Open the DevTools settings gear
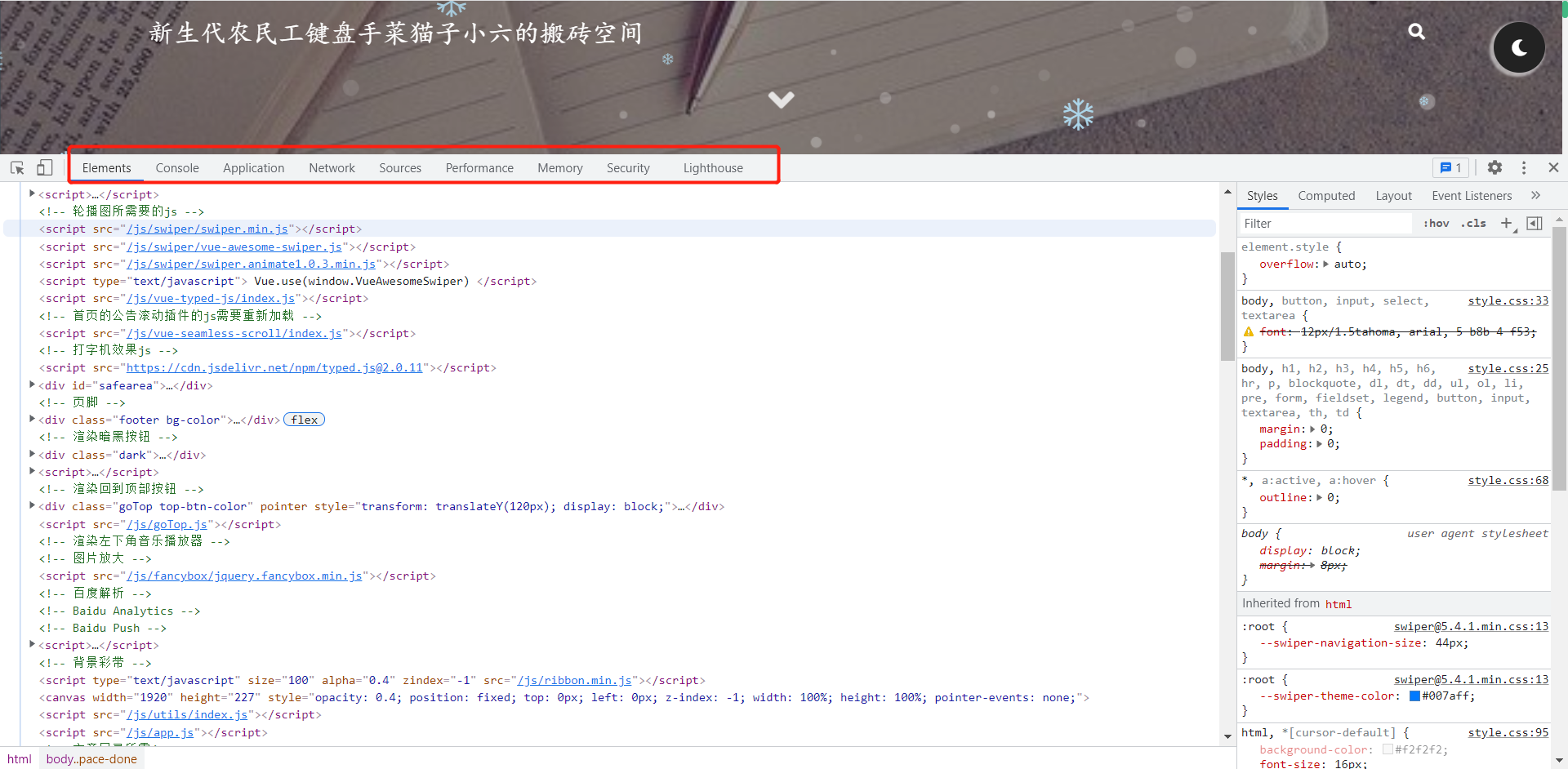The width and height of the screenshot is (1568, 769). (x=1494, y=167)
